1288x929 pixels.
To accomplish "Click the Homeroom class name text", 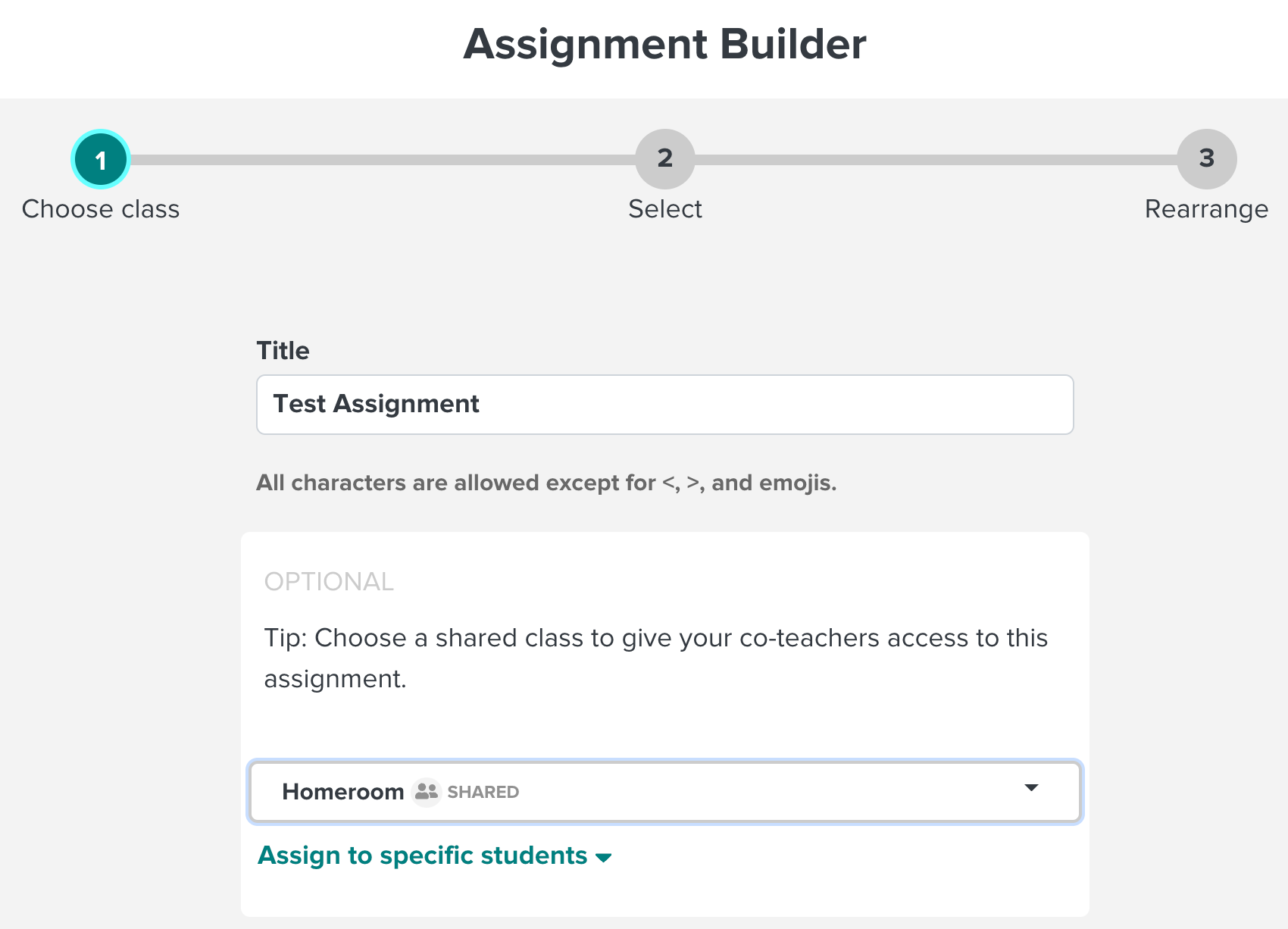I will tap(343, 792).
